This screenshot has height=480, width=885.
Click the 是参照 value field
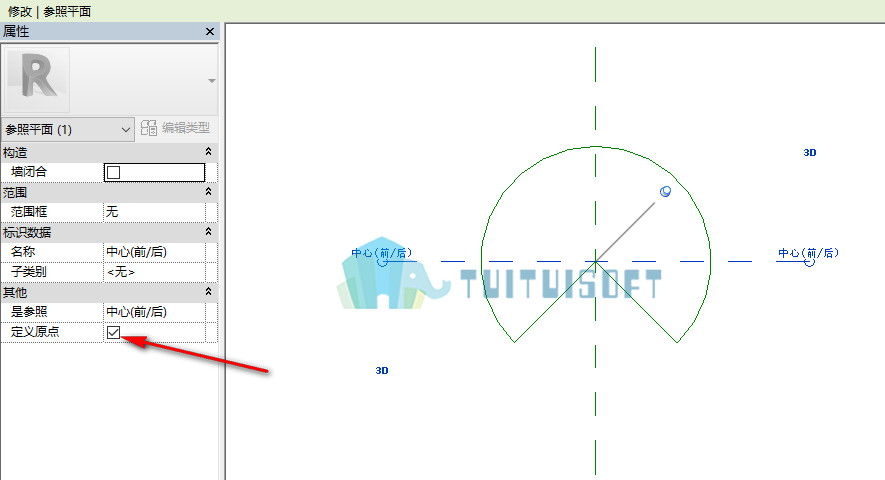click(154, 312)
